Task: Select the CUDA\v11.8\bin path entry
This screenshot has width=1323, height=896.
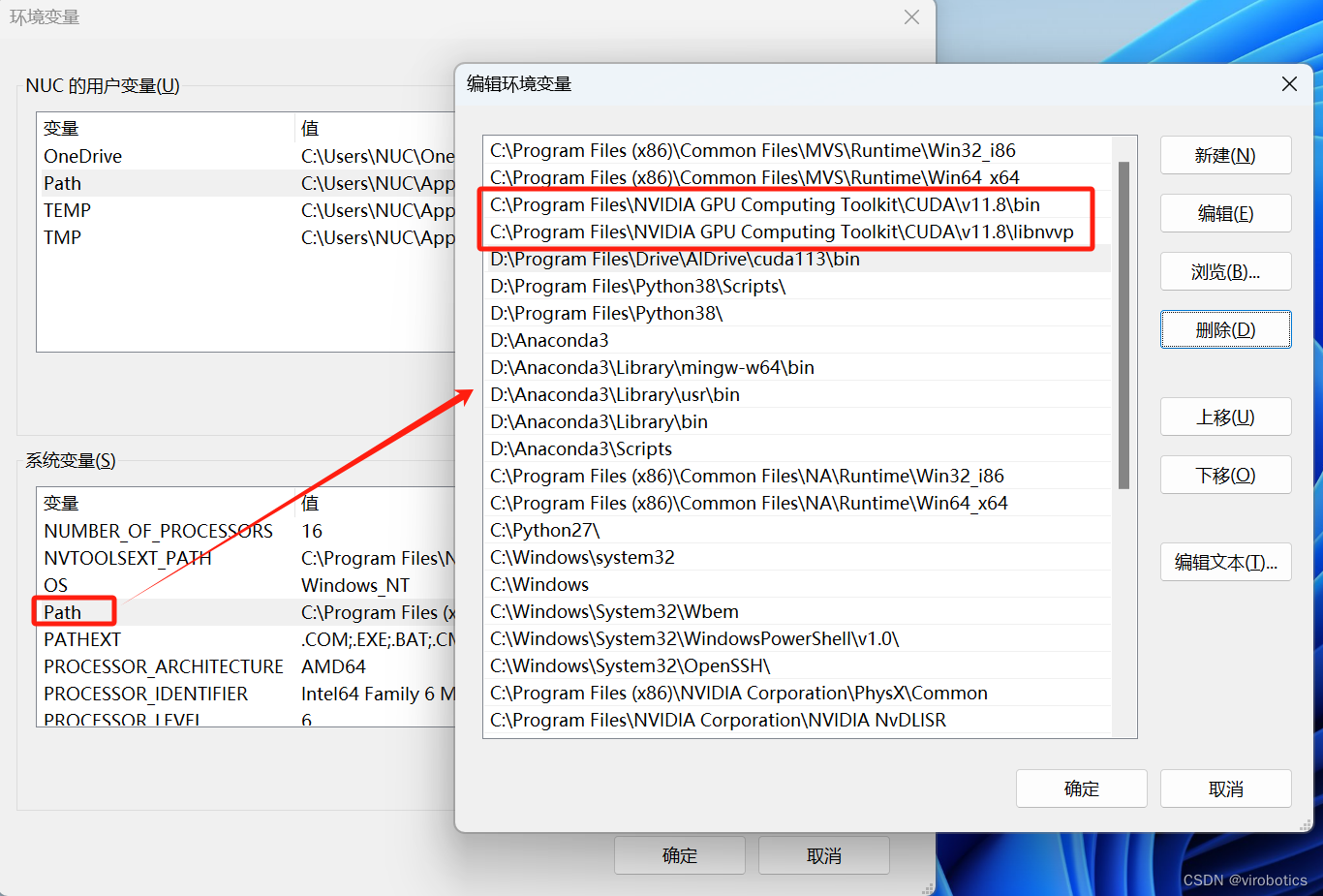Action: tap(797, 204)
